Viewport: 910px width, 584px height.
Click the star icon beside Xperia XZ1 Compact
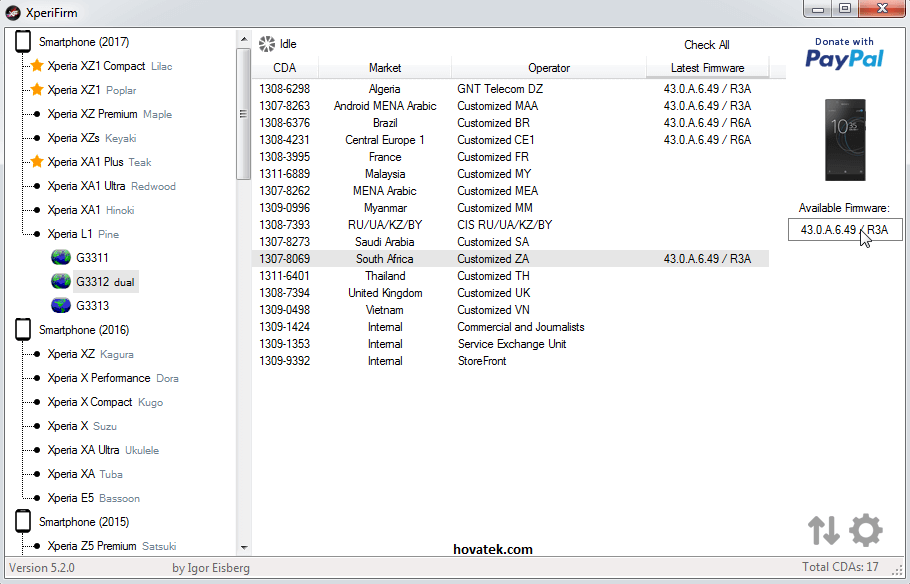coord(37,66)
